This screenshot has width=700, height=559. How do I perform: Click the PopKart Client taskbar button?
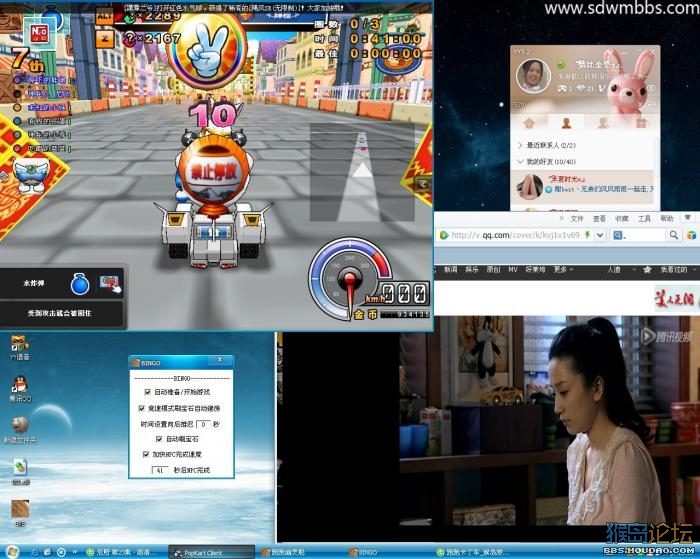pos(211,552)
